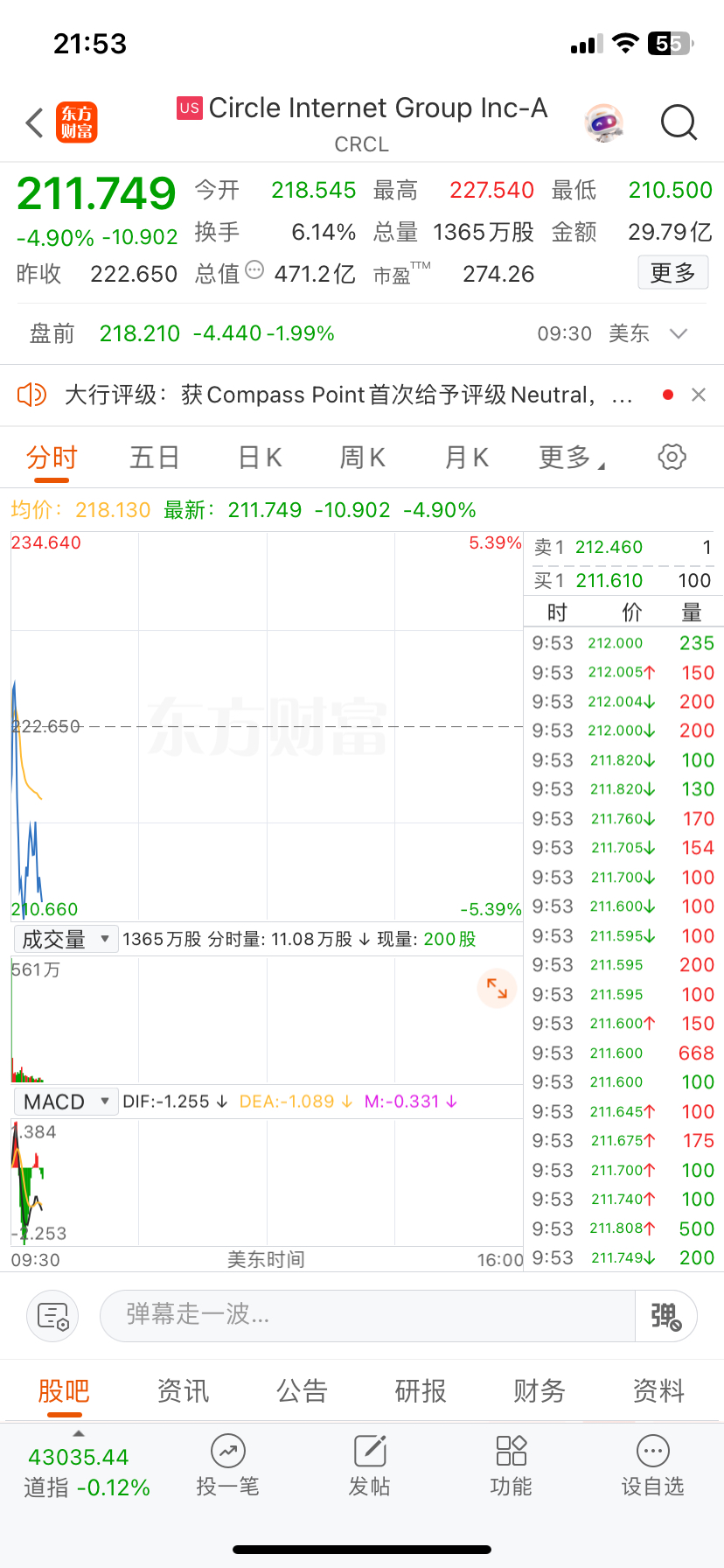Tap the 211.749 latest price

(96, 192)
